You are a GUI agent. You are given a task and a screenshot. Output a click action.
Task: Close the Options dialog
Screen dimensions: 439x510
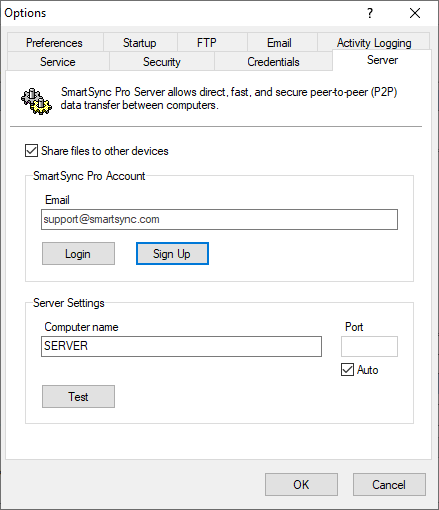tap(415, 13)
